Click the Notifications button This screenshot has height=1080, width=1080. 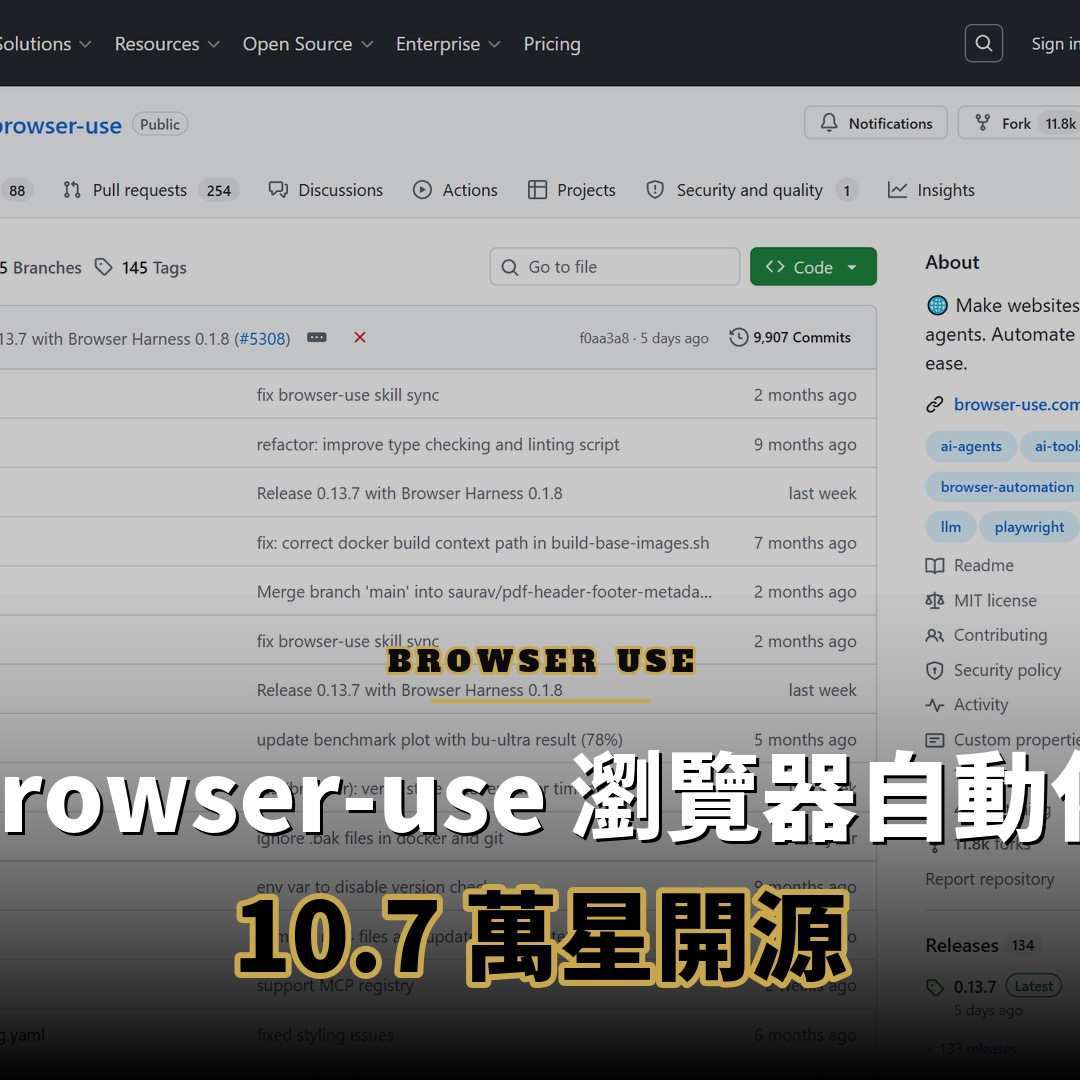(875, 123)
